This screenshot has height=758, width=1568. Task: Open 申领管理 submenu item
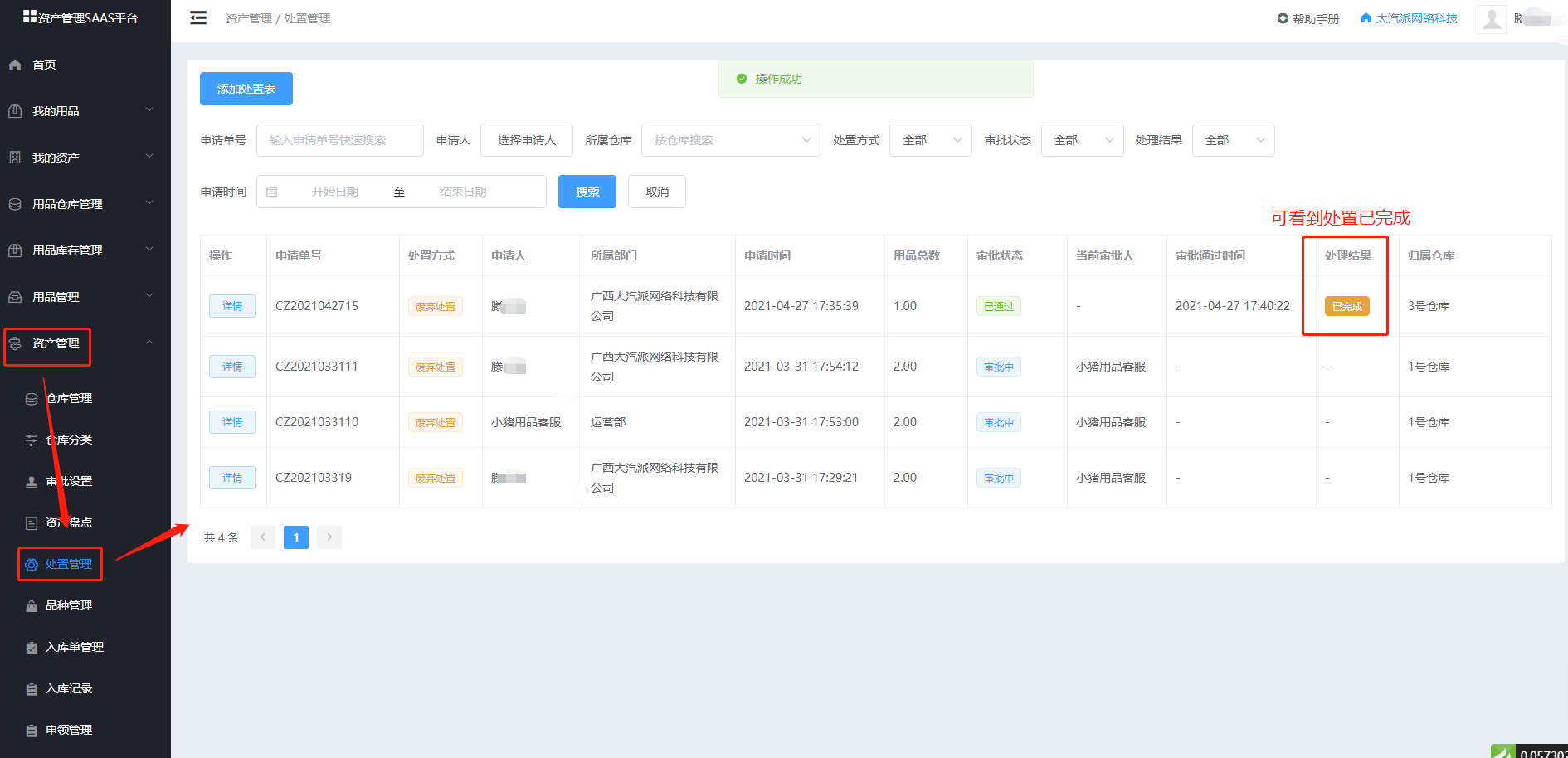tap(69, 730)
